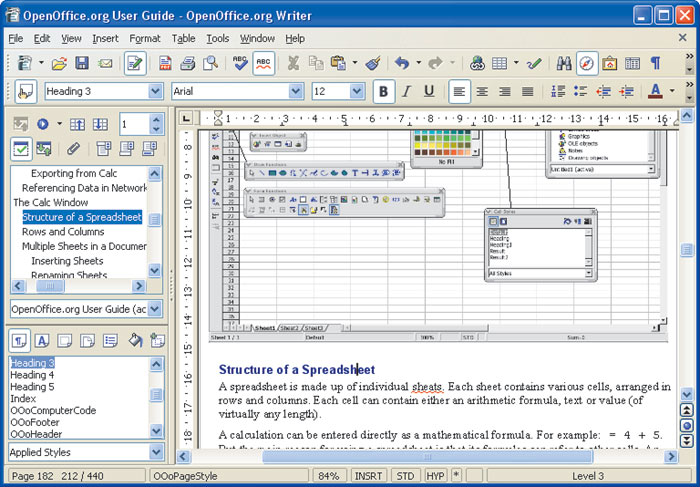Click the Cut scissors icon
The height and width of the screenshot is (487, 700).
293,63
